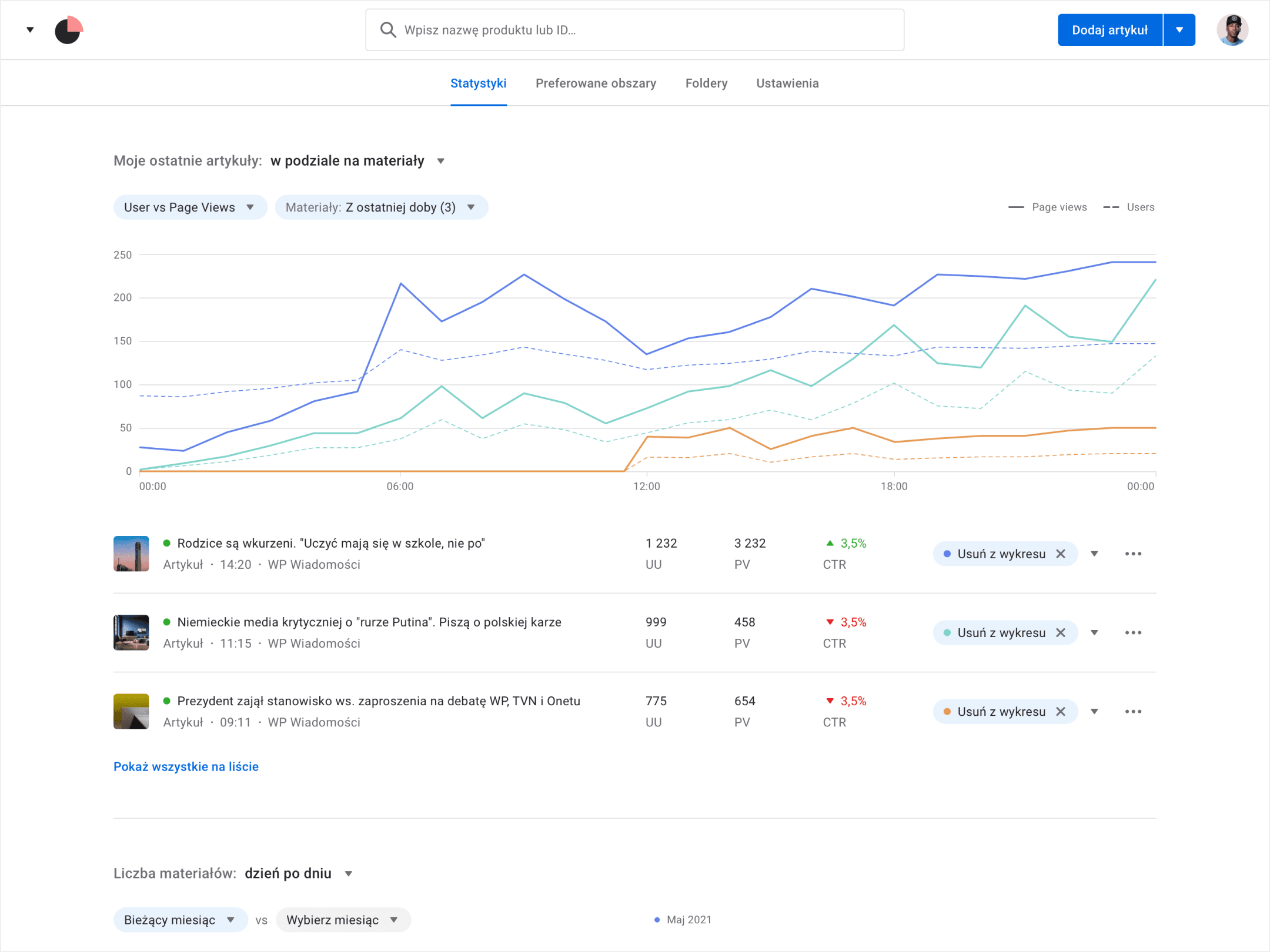Viewport: 1270px width, 952px height.
Task: Toggle the Maj 2021 legend item
Action: click(x=683, y=920)
